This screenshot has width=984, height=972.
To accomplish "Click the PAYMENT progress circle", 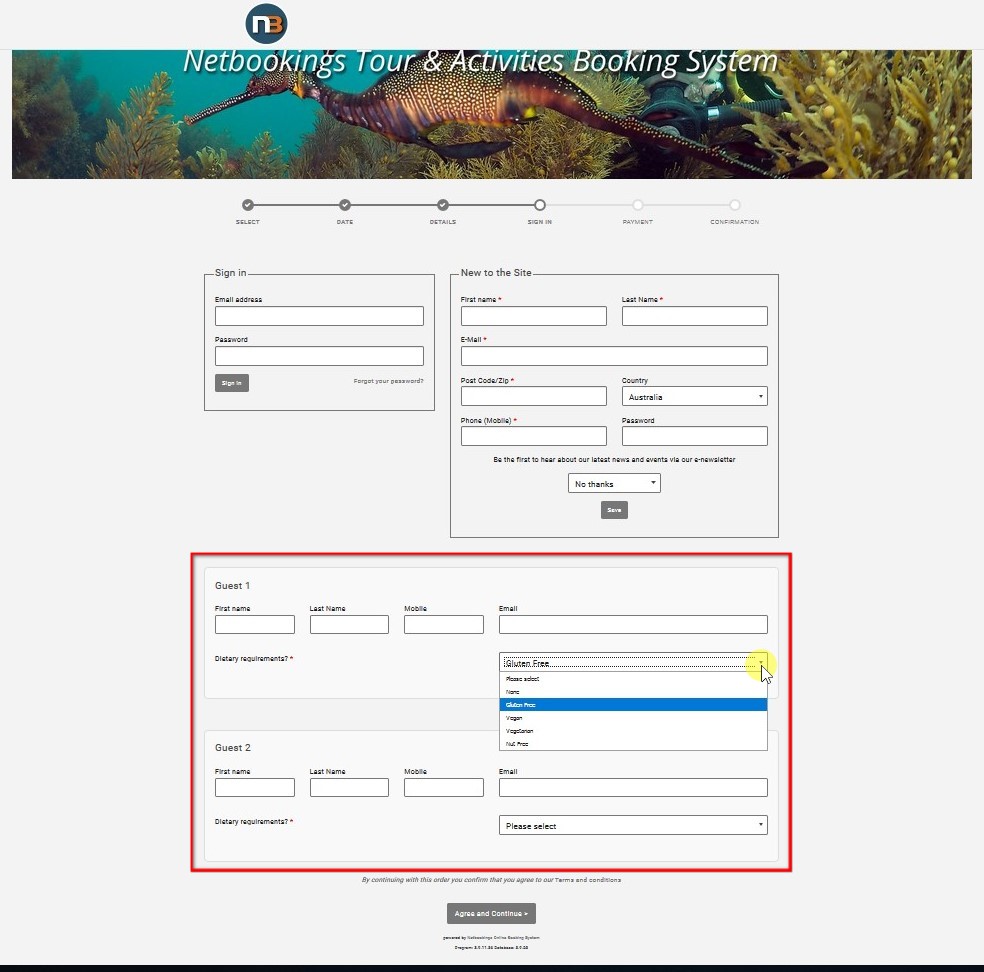I will pos(637,203).
